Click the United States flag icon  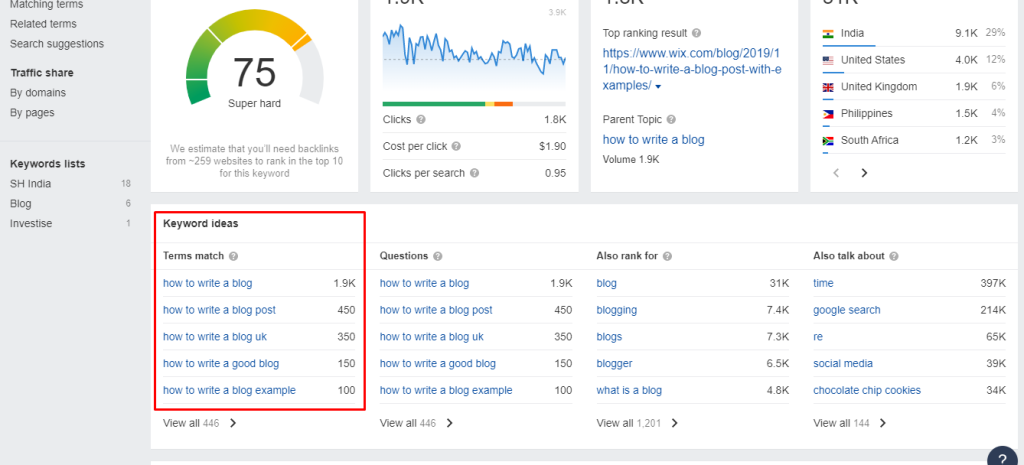[828, 60]
